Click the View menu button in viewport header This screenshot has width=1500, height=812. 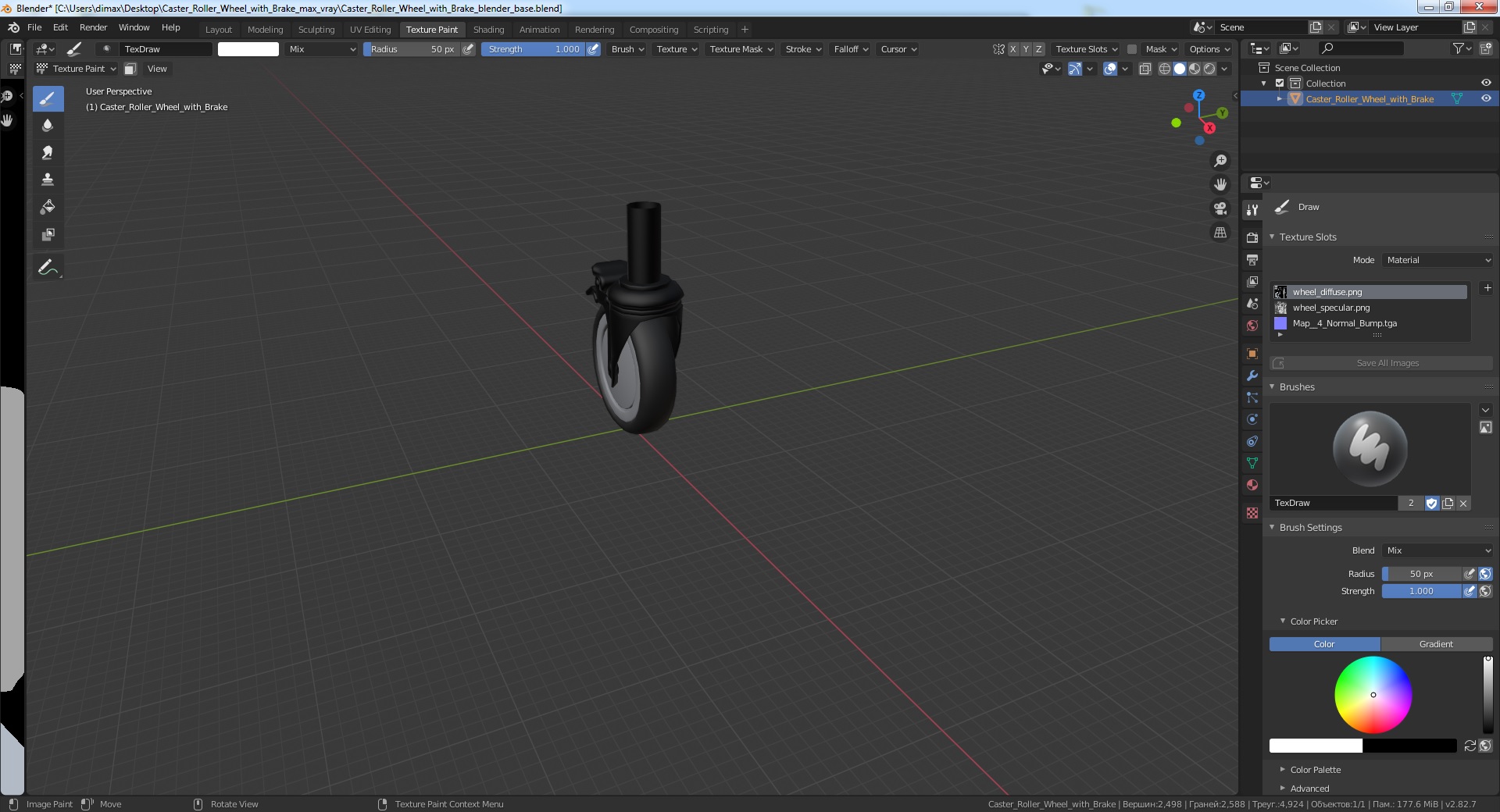tap(157, 69)
